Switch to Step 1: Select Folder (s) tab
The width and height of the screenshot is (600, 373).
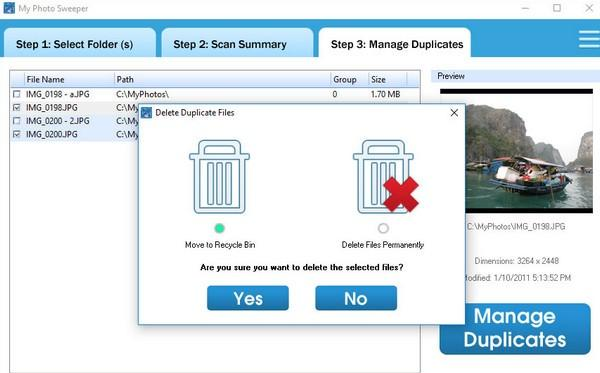coord(80,43)
